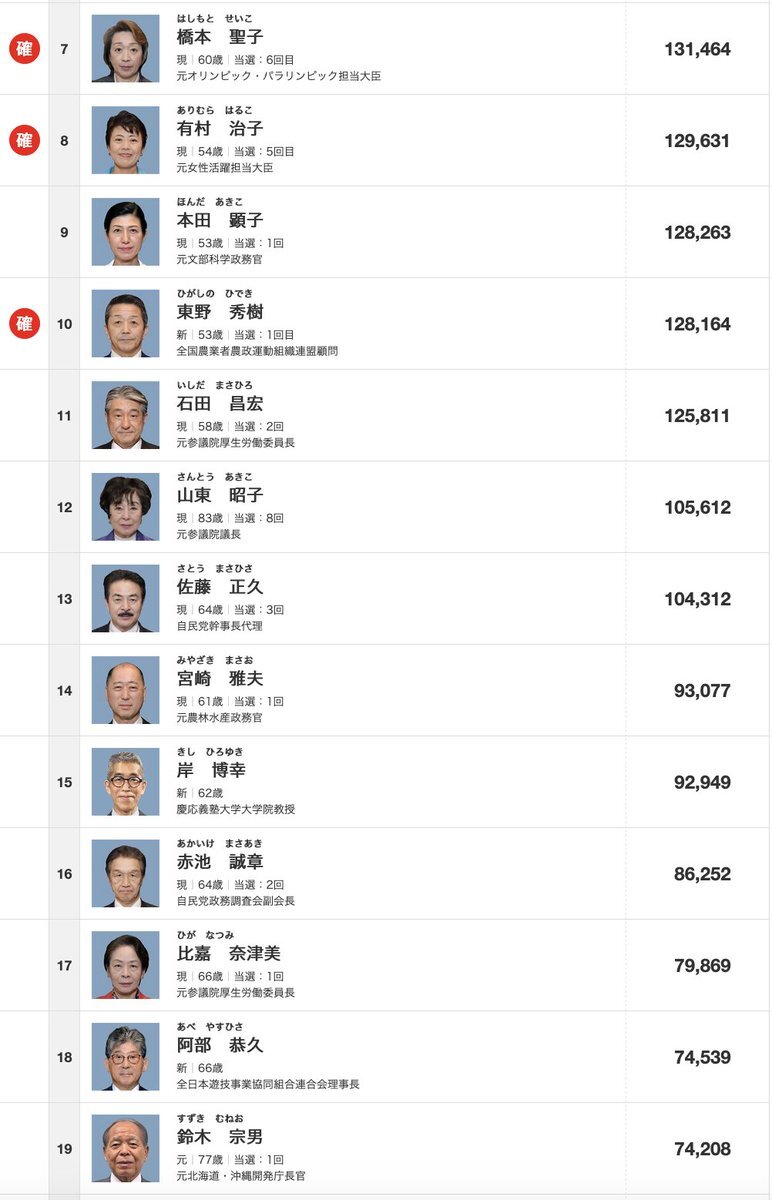Image resolution: width=772 pixels, height=1200 pixels.
Task: Click the 確 badge next to 有村治子
Action: [x=24, y=141]
